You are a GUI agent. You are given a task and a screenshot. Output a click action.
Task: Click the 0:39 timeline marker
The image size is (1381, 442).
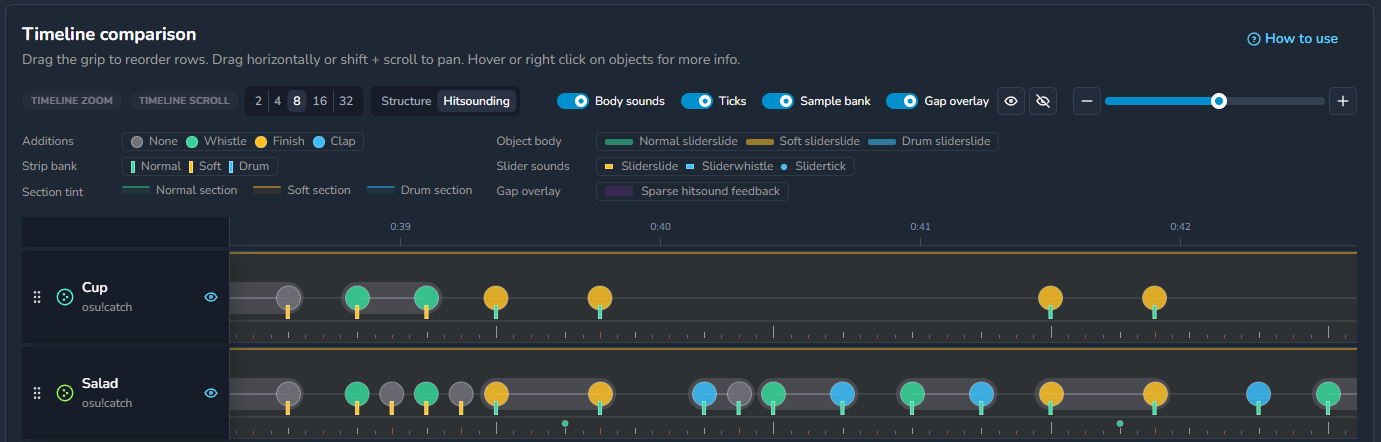[400, 227]
